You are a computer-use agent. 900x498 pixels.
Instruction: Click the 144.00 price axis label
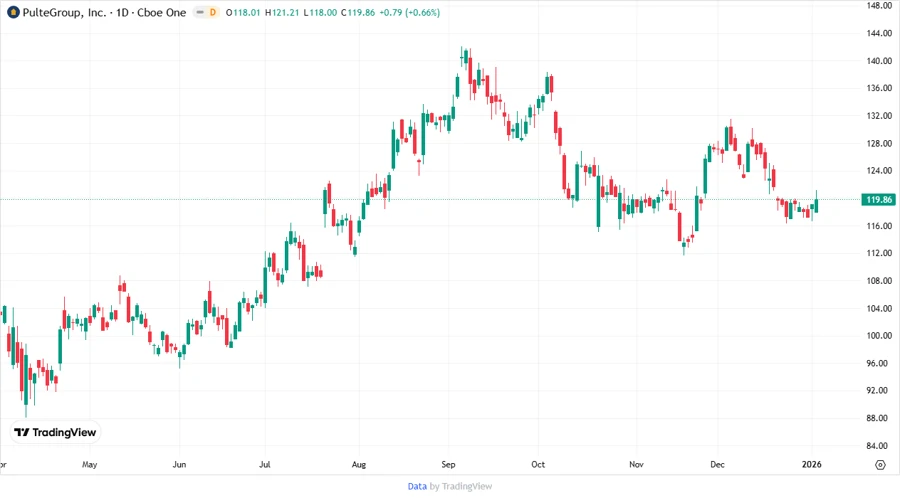879,33
